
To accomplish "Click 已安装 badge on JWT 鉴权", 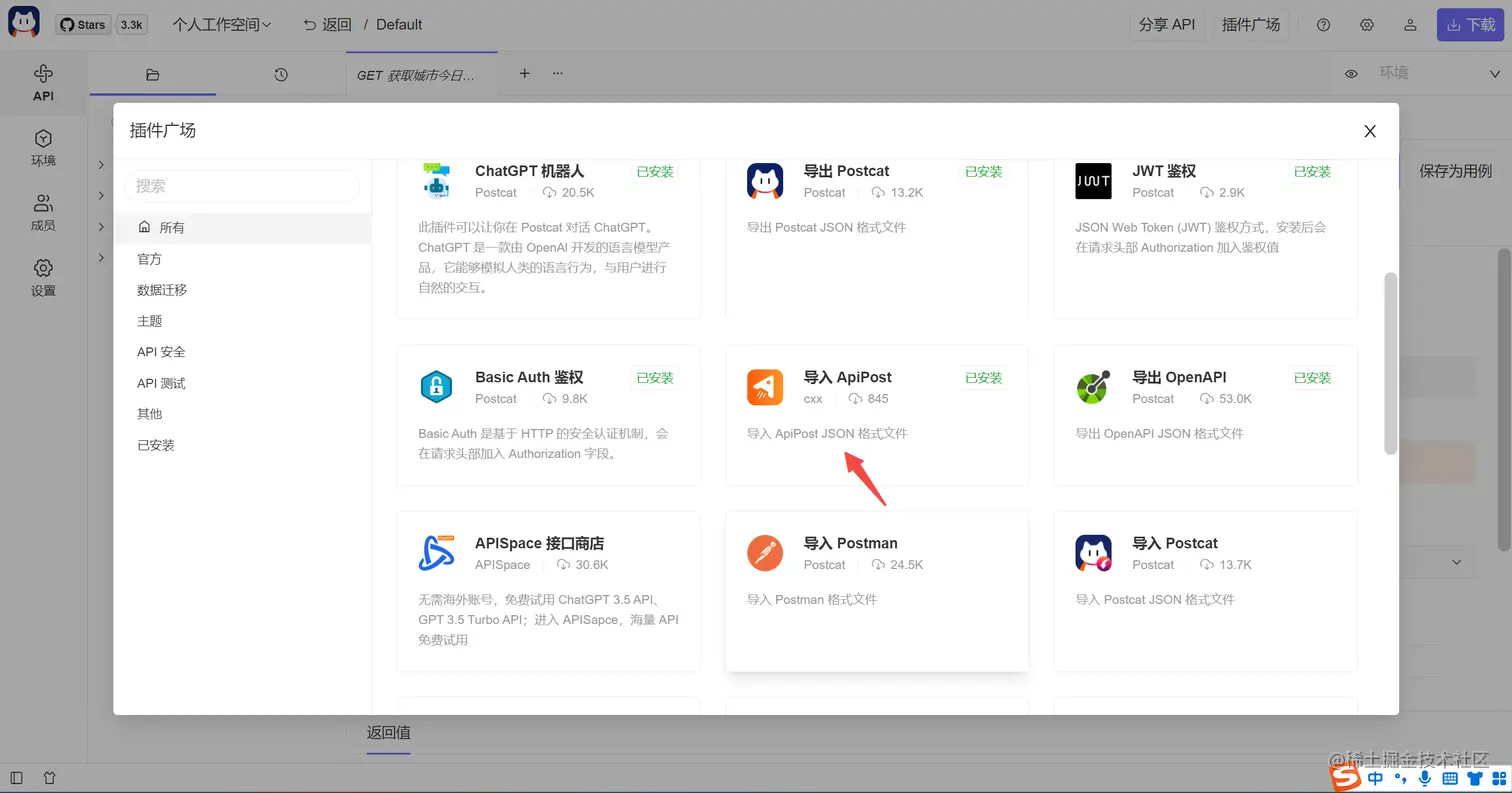I will pos(1312,172).
